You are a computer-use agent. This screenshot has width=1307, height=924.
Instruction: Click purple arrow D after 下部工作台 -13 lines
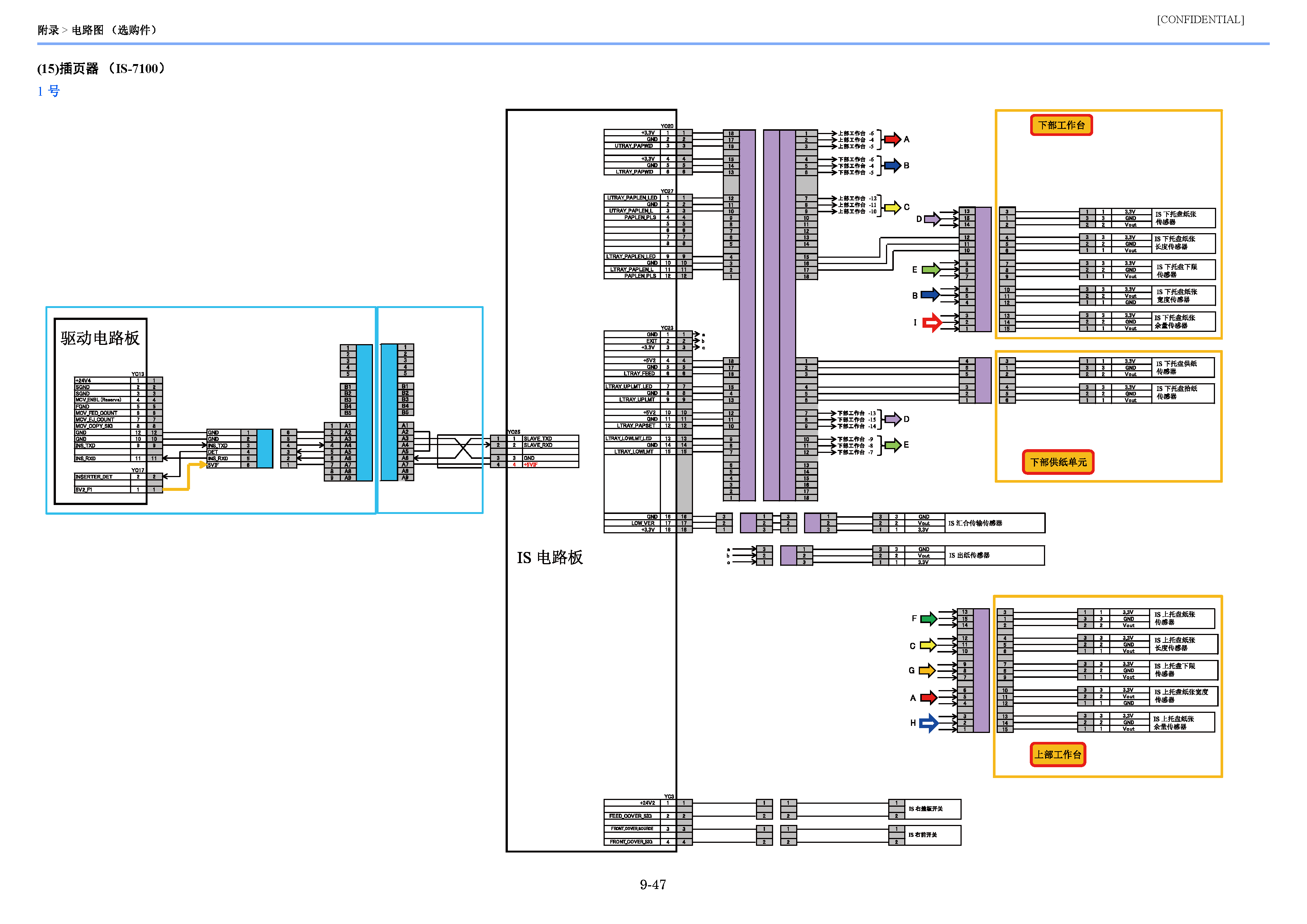(893, 419)
